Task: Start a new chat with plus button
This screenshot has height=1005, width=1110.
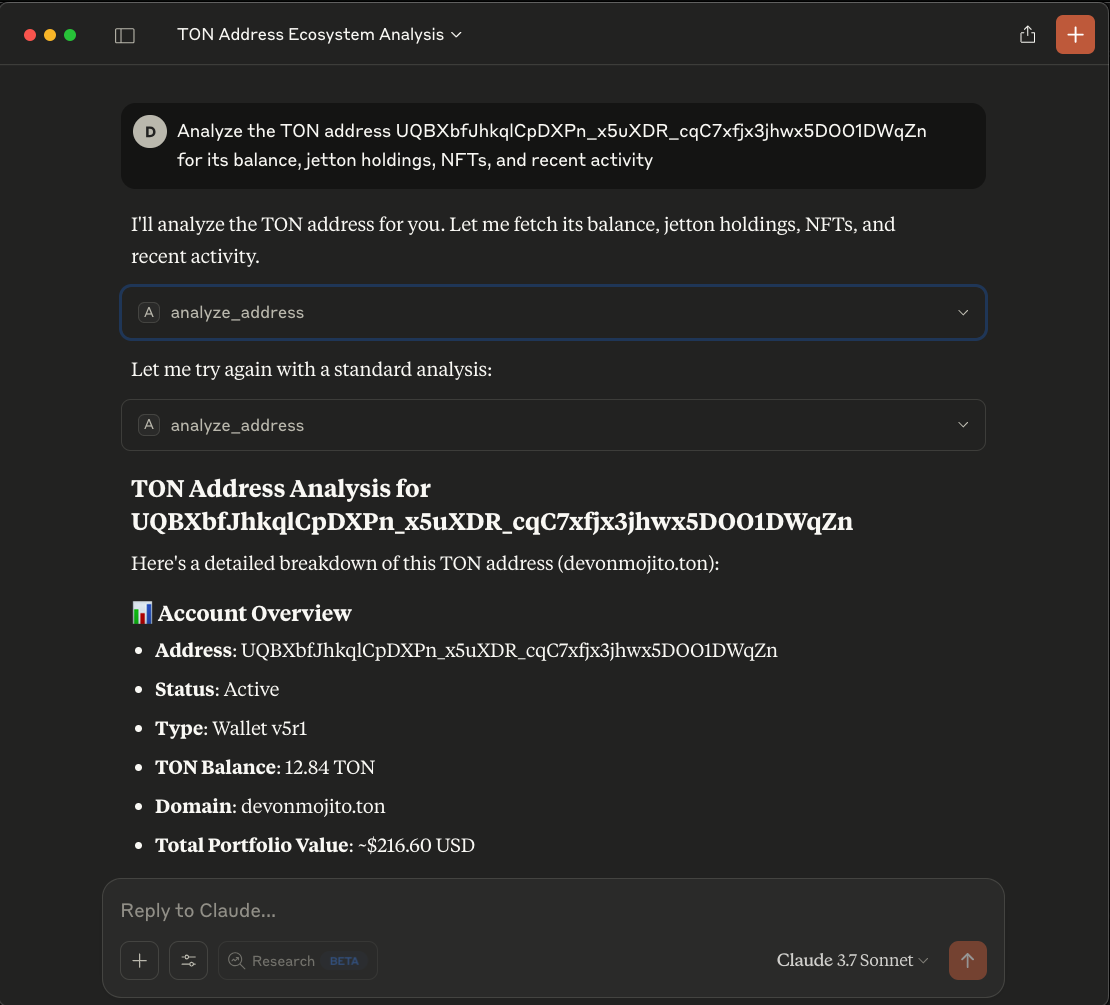Action: pos(1075,35)
